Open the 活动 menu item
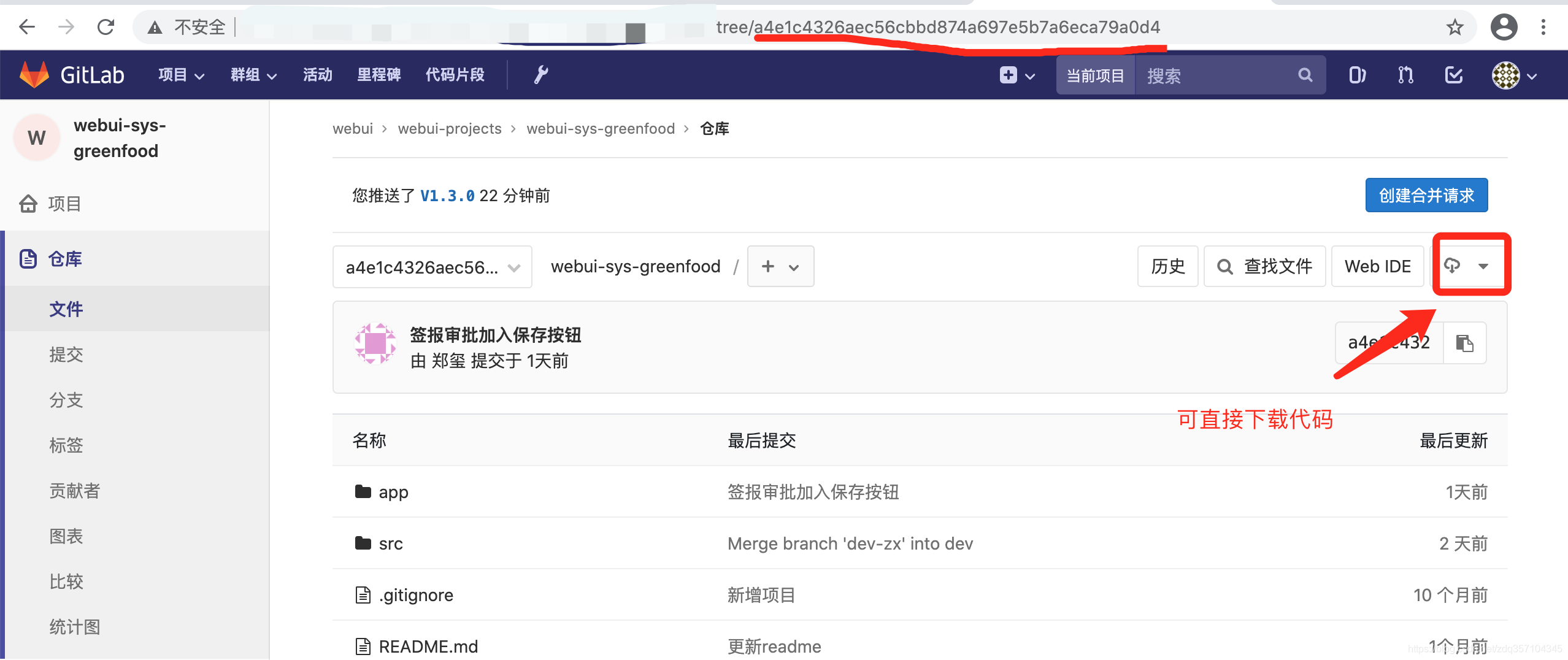Viewport: 1568px width, 660px height. (317, 75)
